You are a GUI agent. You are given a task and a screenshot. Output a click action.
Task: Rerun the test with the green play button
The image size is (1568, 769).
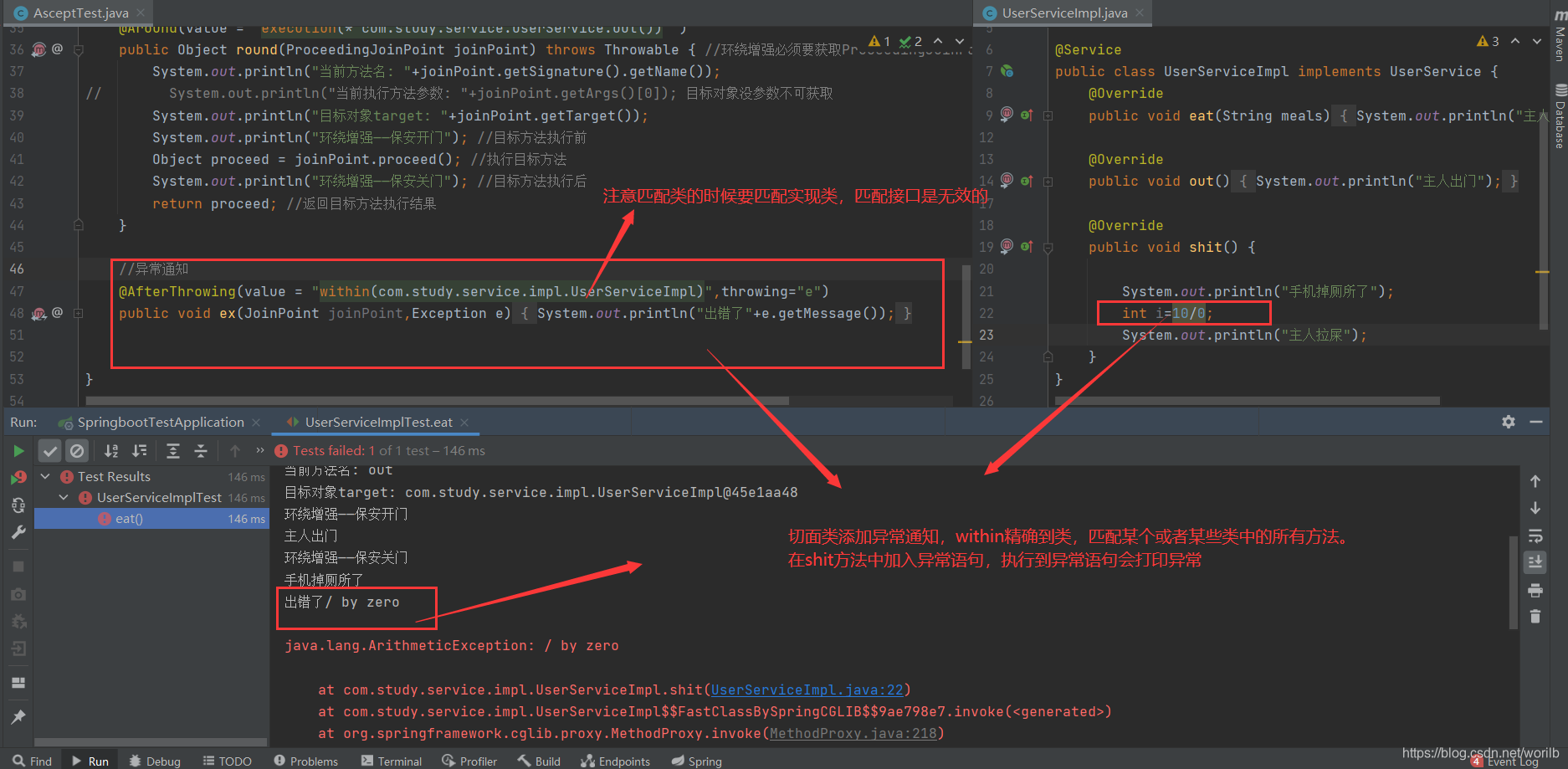coord(18,451)
